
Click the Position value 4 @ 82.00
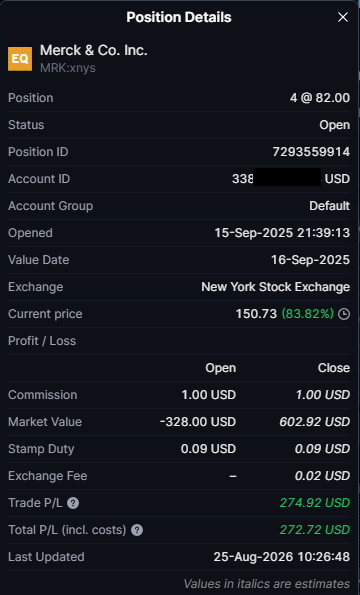point(320,98)
